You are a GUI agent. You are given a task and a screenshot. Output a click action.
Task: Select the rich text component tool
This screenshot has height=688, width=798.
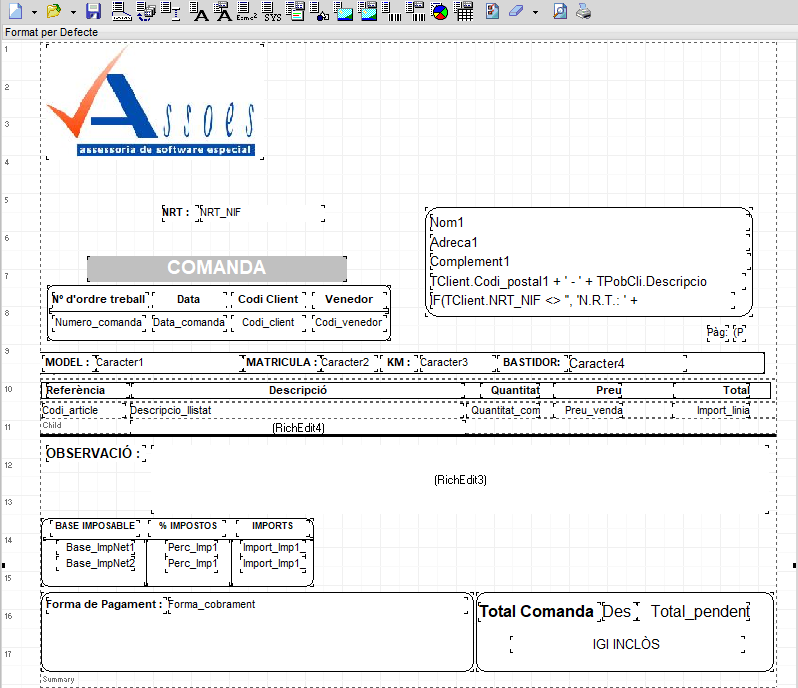click(295, 11)
